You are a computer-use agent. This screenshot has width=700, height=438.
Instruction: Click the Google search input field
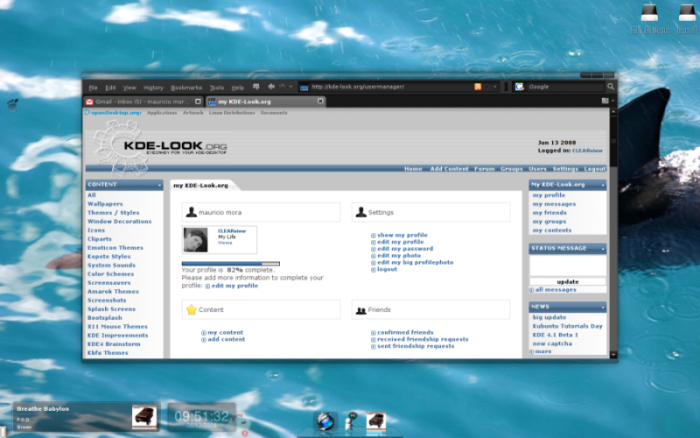(x=566, y=87)
